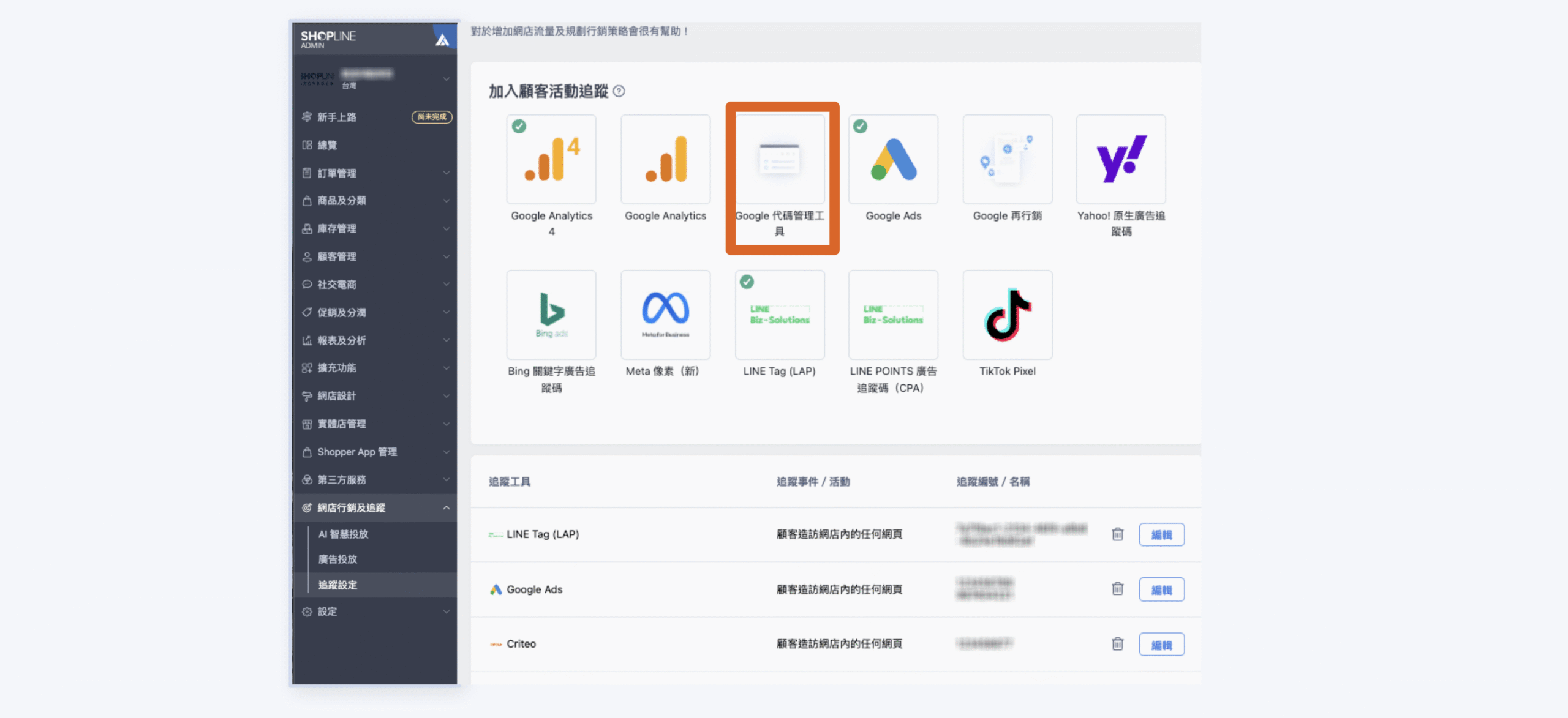Open the store selector dropdown

coord(374,78)
